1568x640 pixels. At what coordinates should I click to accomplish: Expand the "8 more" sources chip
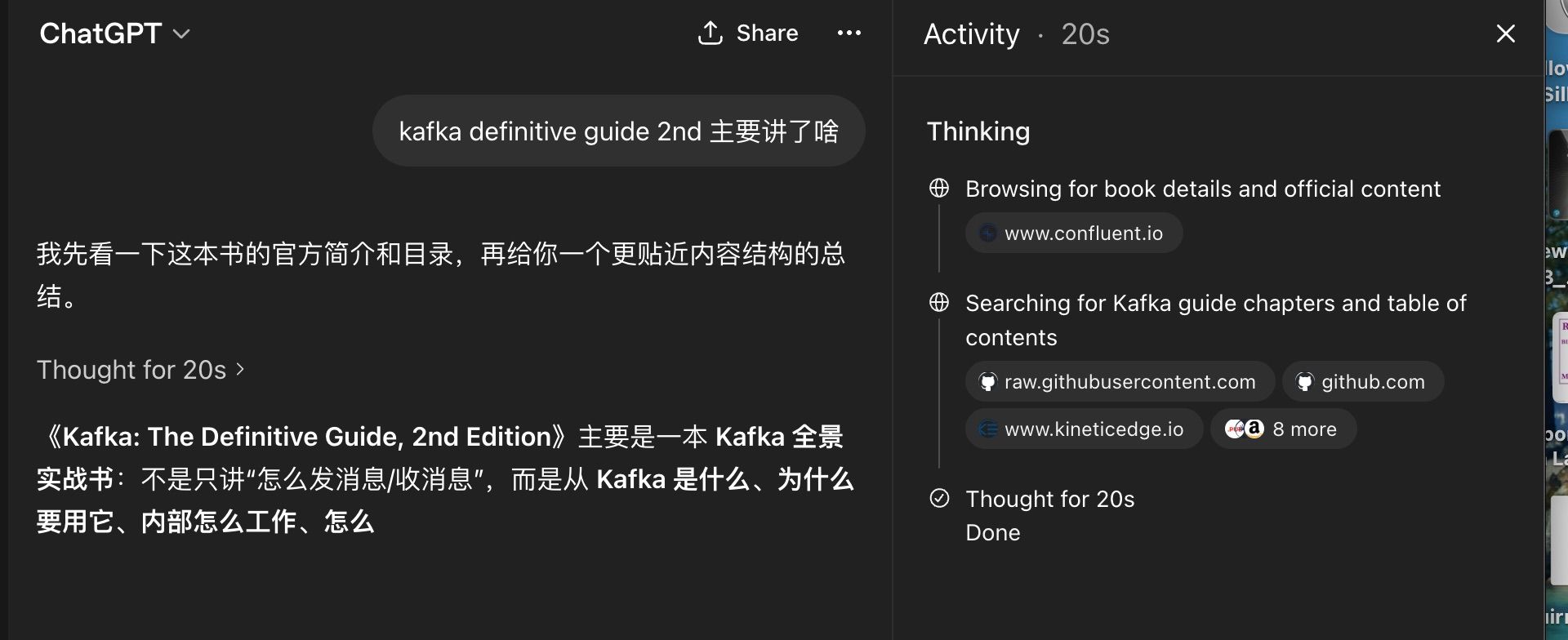pos(1284,429)
